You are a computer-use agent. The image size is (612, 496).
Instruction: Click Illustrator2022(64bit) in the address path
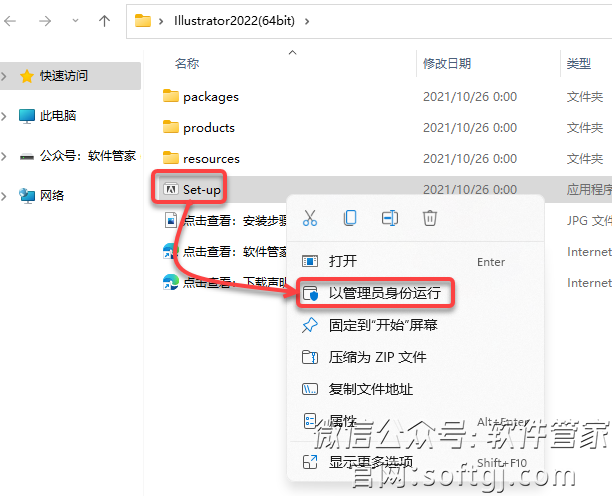(234, 21)
